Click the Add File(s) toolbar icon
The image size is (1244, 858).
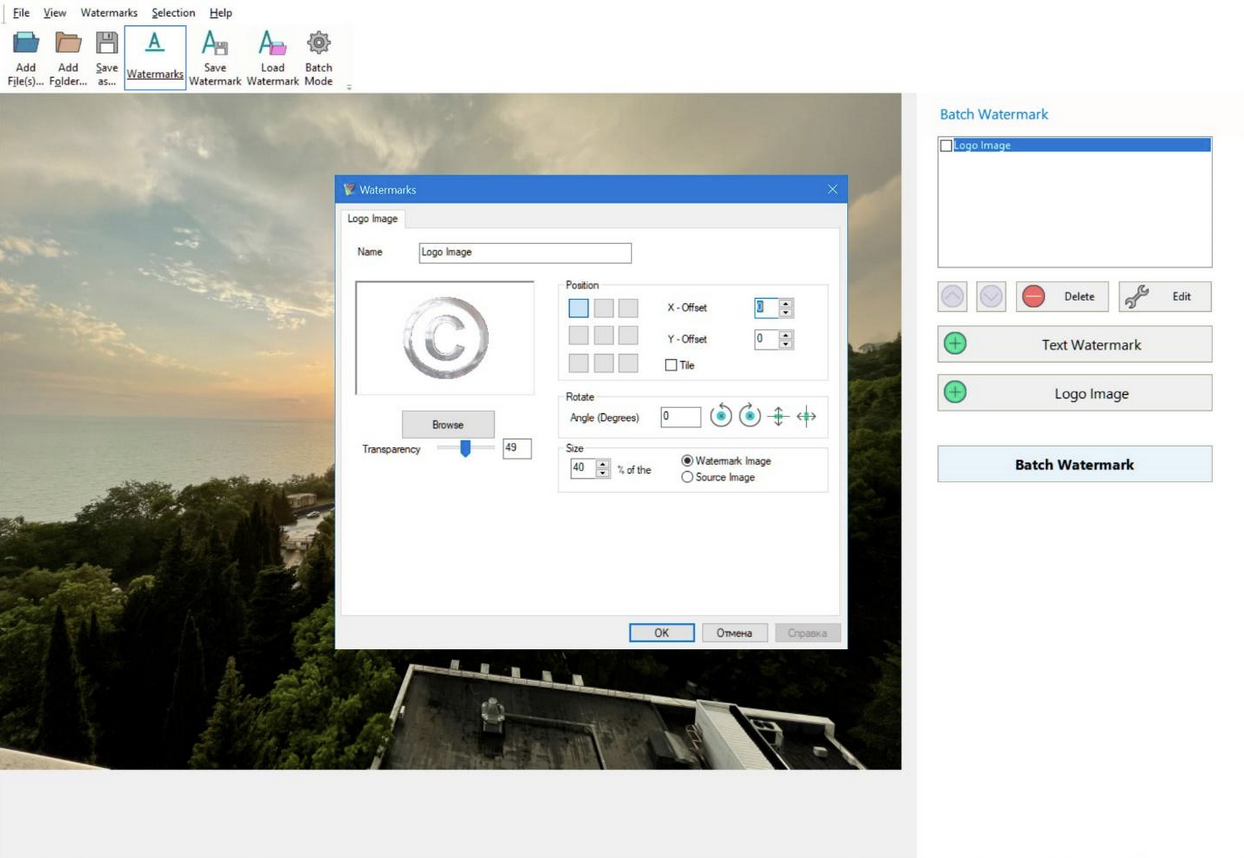[x=26, y=44]
